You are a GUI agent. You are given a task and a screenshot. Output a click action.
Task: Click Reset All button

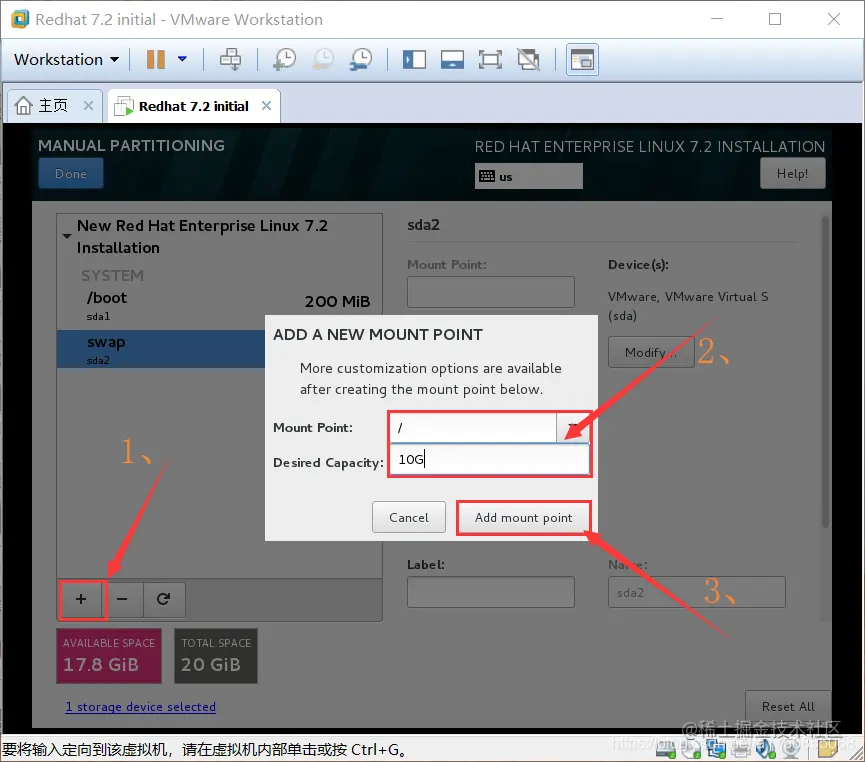pos(788,707)
